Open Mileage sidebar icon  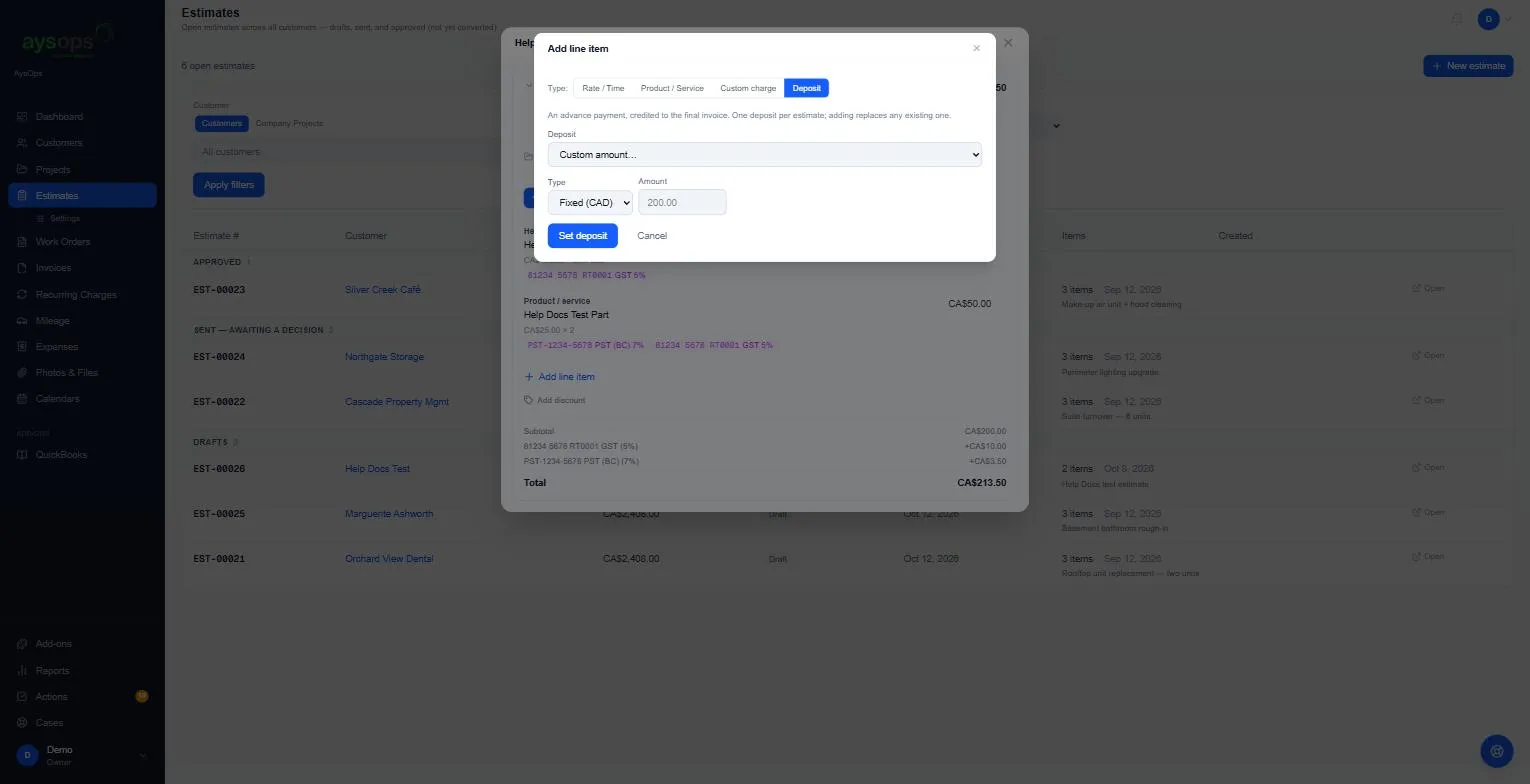[22, 321]
